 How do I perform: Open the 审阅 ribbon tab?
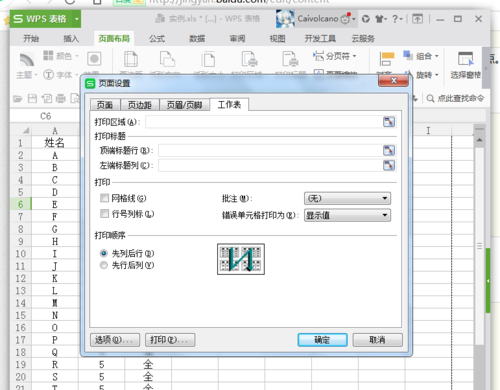tap(237, 39)
